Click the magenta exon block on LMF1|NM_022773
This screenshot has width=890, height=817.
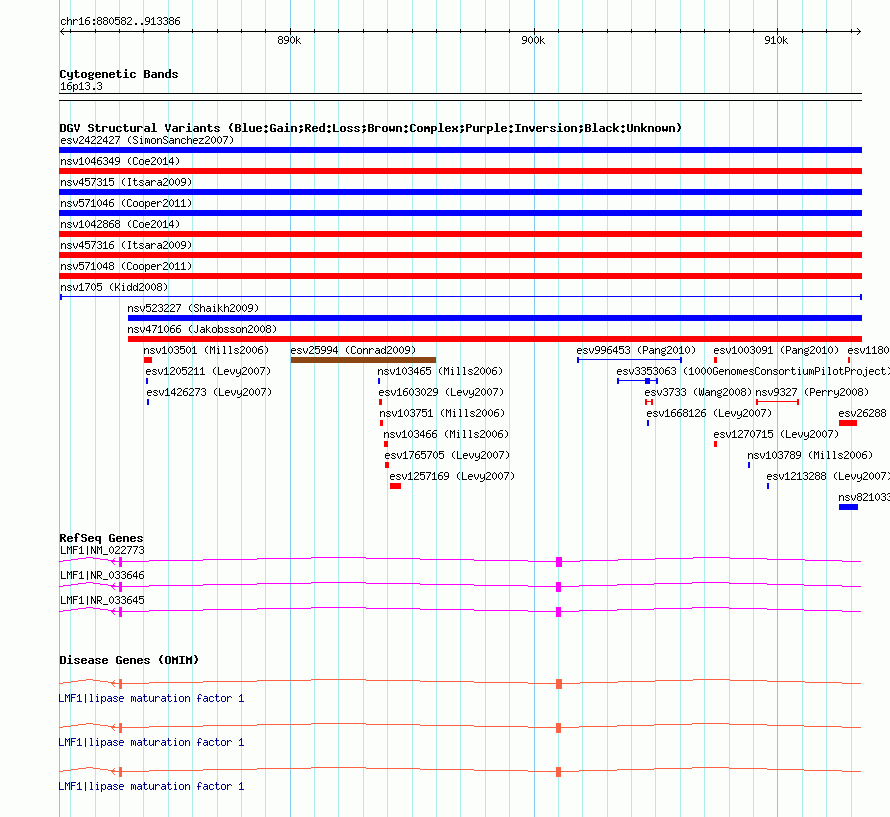[x=559, y=562]
